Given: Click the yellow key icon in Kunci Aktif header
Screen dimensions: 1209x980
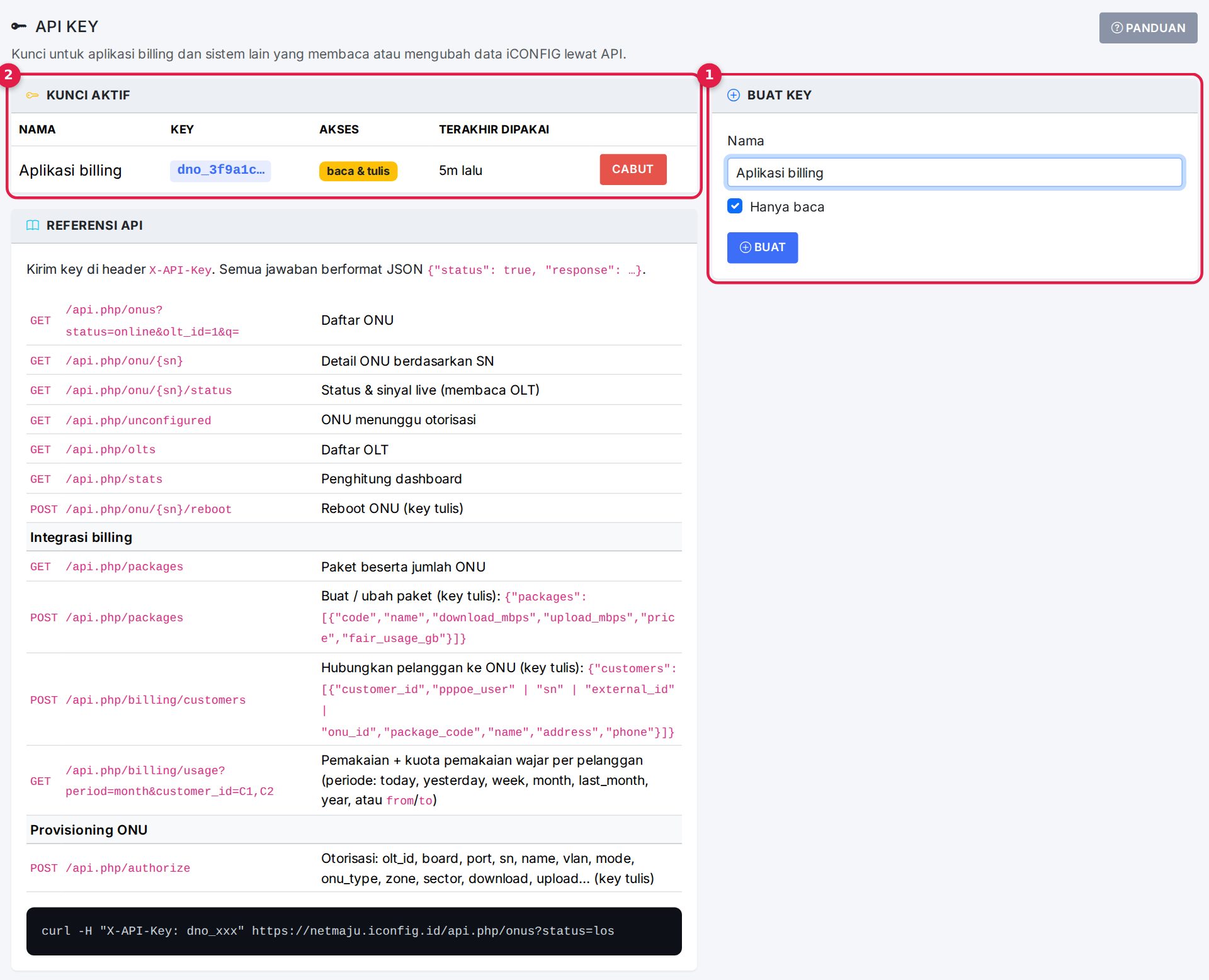Looking at the screenshot, I should point(32,95).
